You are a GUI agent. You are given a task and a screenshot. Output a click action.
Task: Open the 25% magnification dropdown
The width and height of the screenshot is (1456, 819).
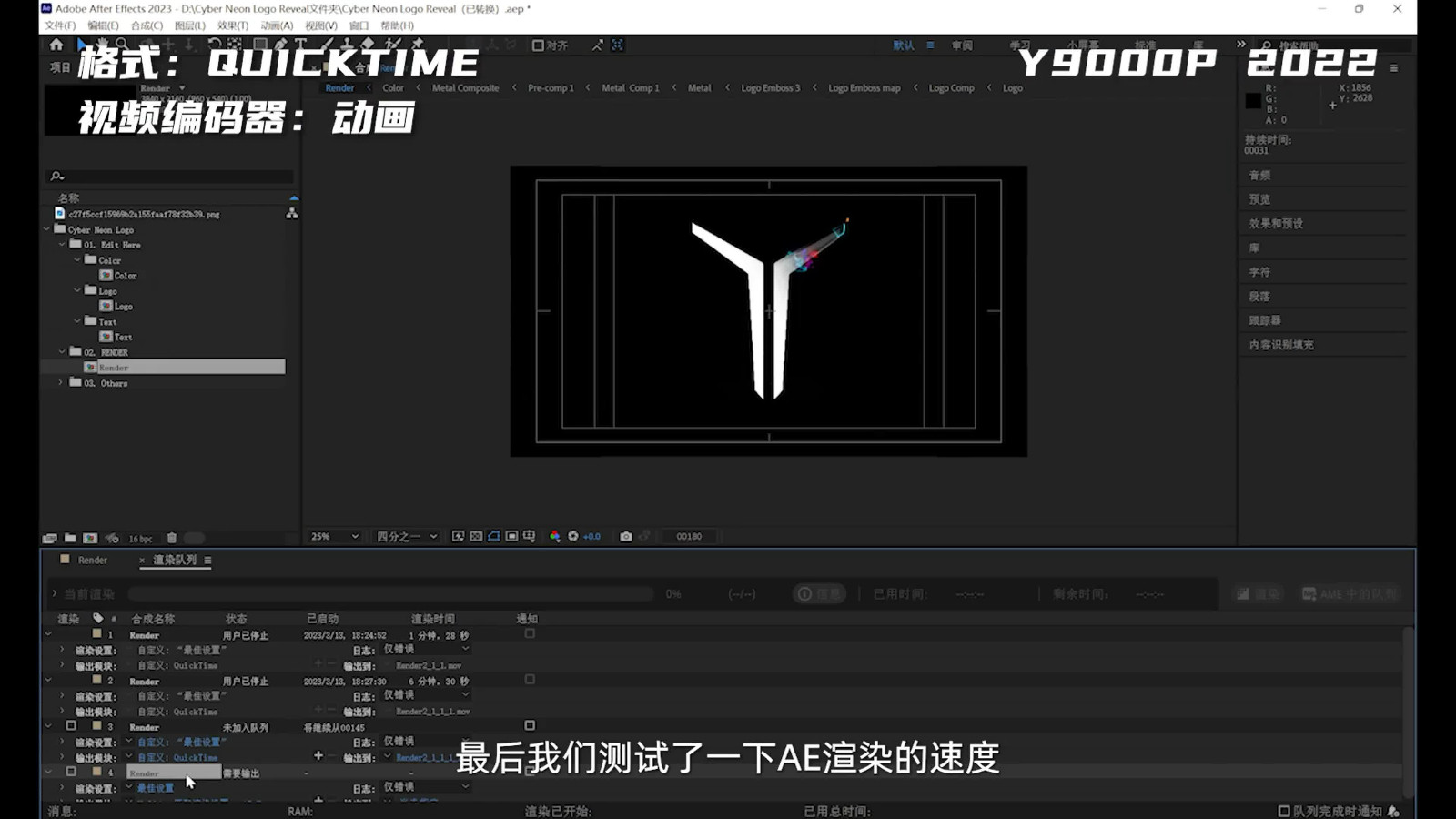click(336, 536)
